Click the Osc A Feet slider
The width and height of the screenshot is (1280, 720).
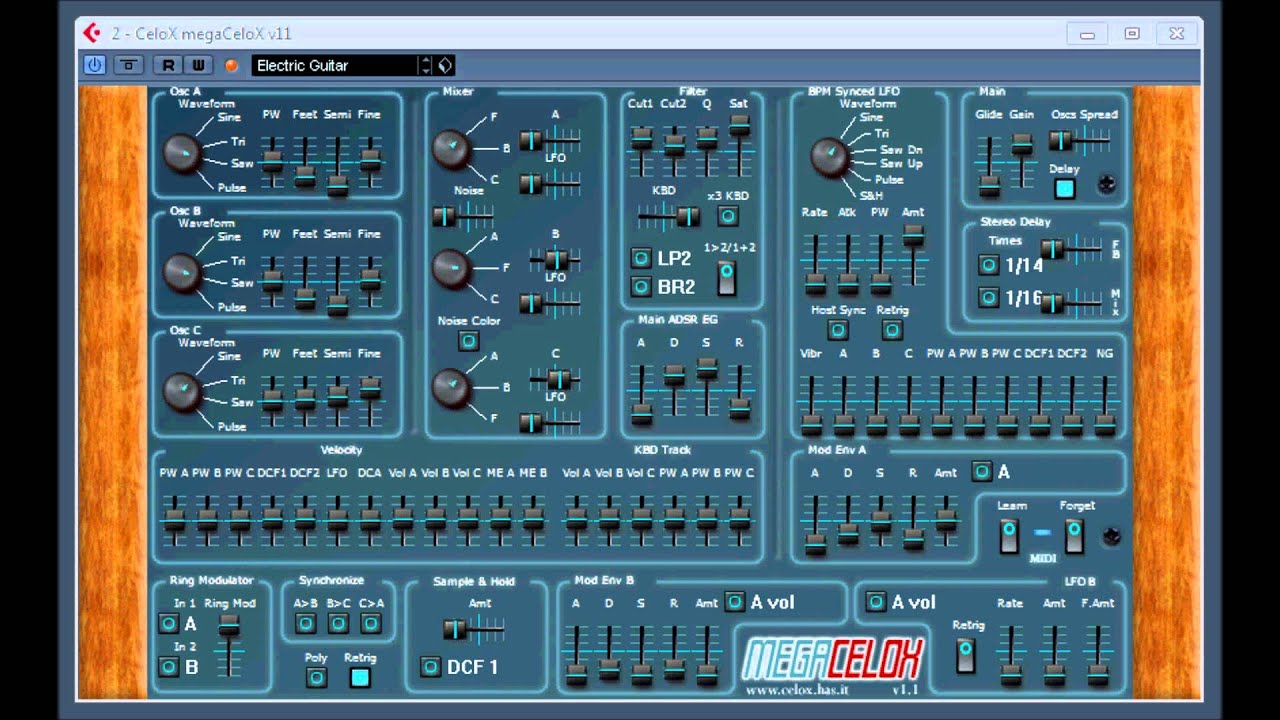click(x=305, y=160)
